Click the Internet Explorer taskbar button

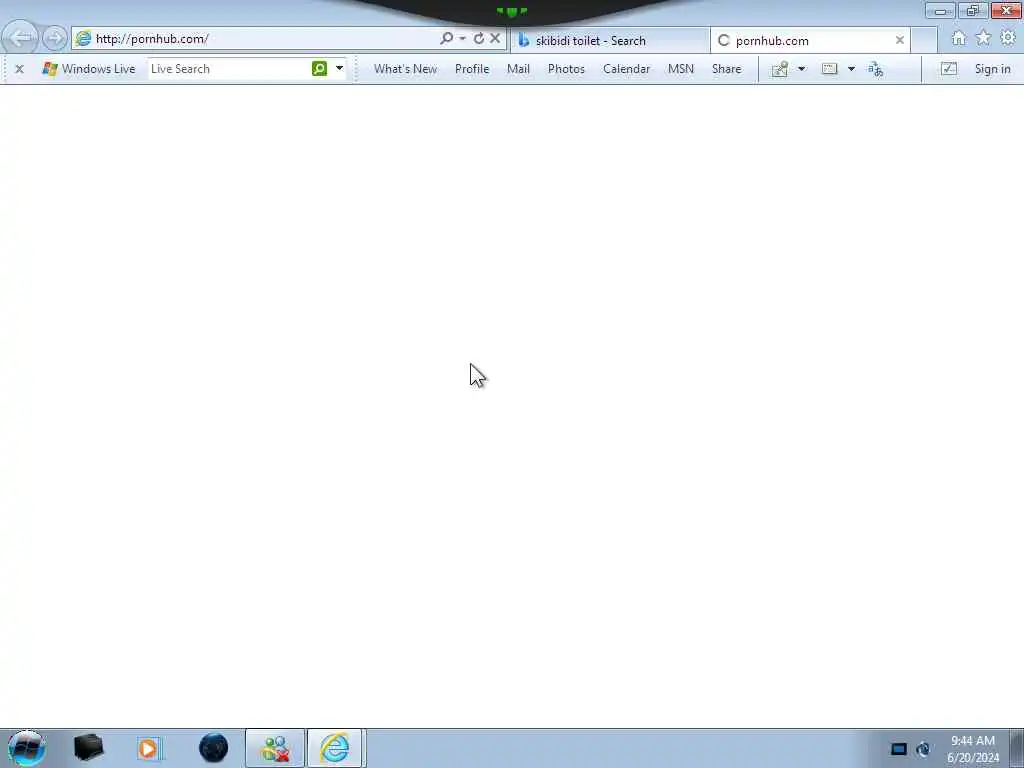tap(335, 748)
